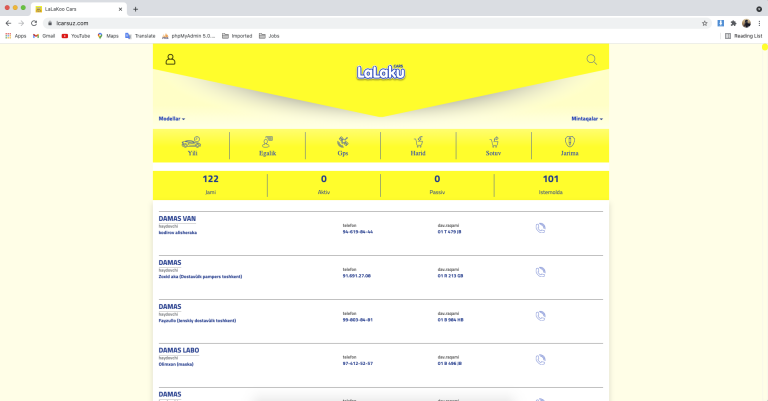Click the DAMAS LABO dav.raqami plate number
The height and width of the screenshot is (401, 768).
tap(450, 363)
